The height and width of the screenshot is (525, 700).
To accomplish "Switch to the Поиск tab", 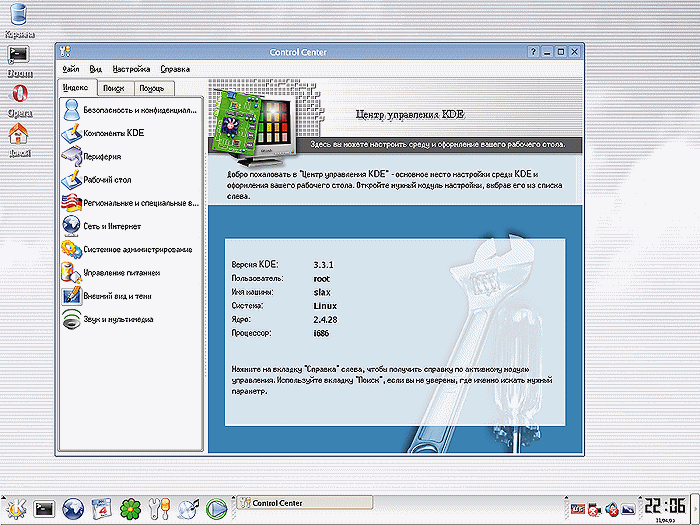I will tap(115, 88).
